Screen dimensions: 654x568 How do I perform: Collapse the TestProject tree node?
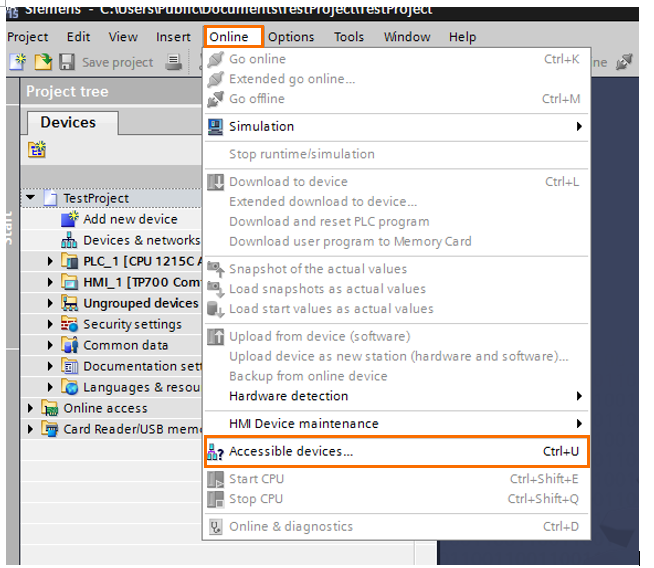point(30,197)
